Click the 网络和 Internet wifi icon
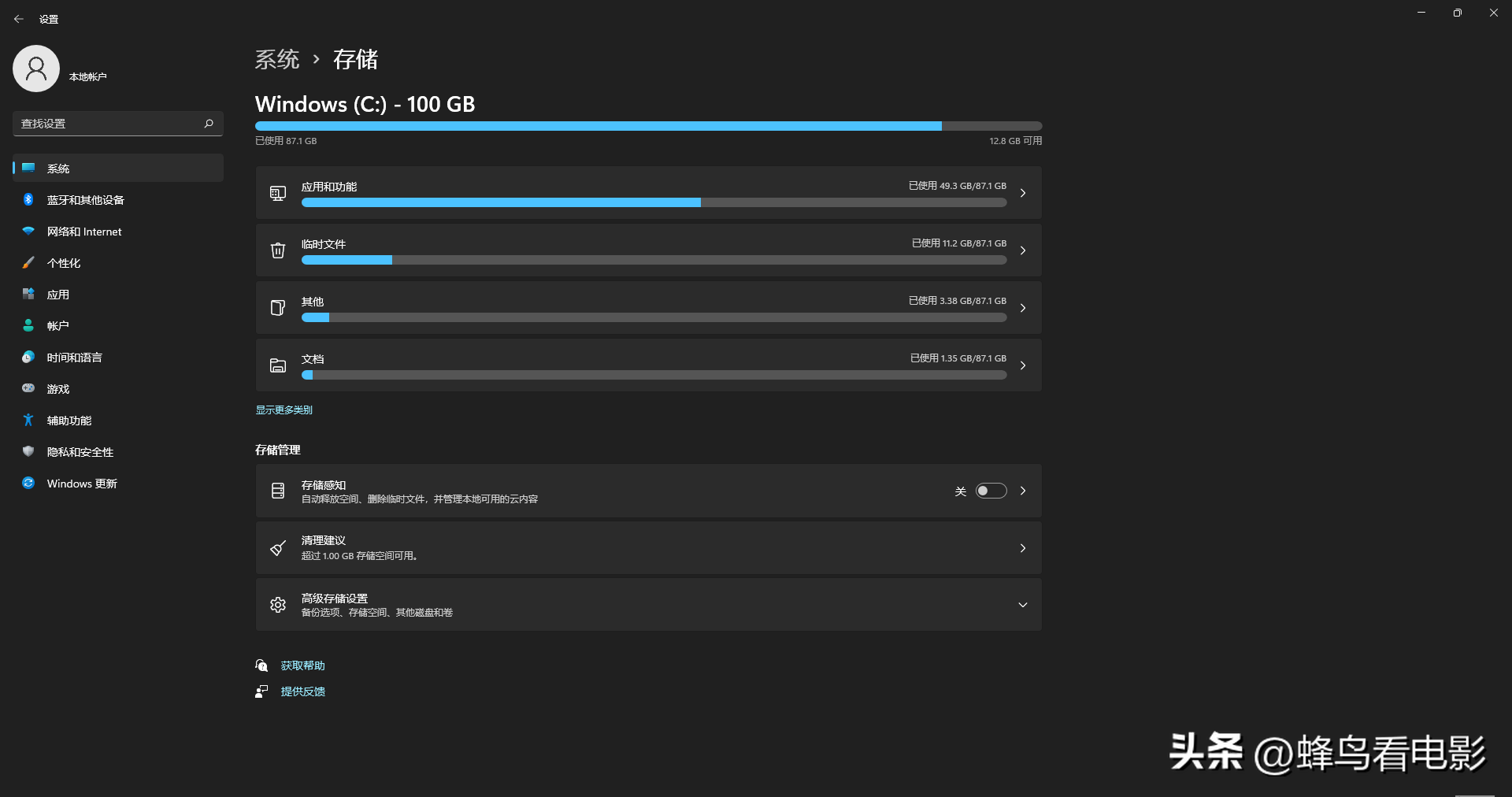The height and width of the screenshot is (797, 1512). coord(28,231)
